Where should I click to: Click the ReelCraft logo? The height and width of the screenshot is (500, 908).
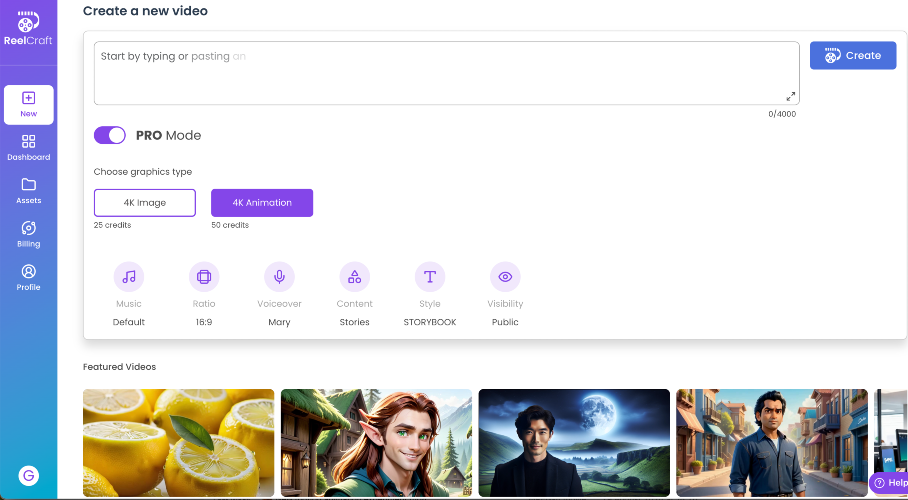28,29
